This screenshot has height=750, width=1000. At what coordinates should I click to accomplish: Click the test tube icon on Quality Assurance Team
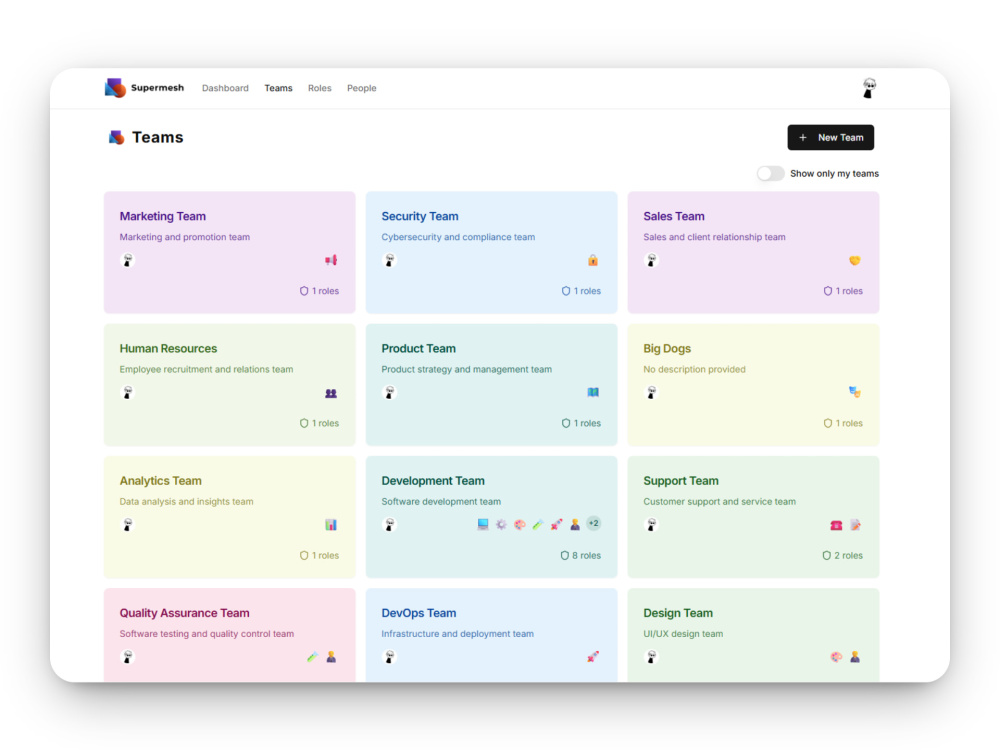[x=312, y=657]
